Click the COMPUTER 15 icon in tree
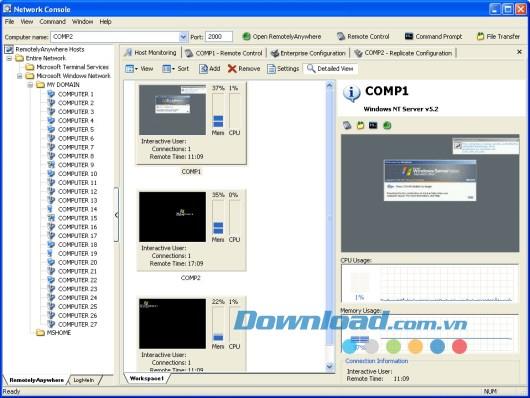 [x=51, y=218]
